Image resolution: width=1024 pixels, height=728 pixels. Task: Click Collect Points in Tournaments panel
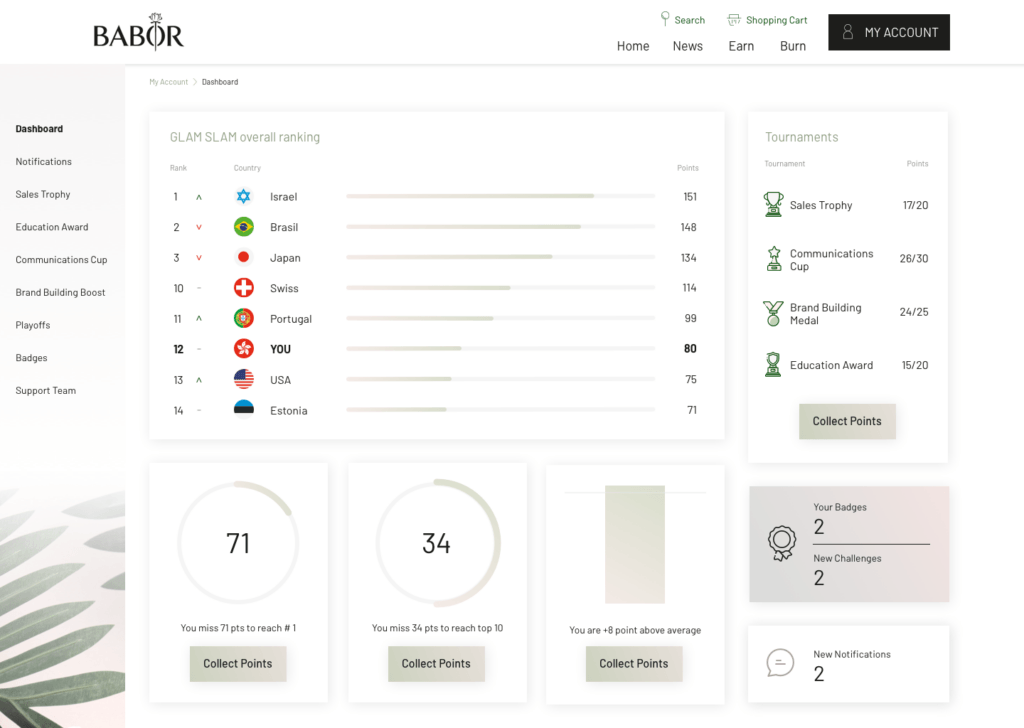tap(847, 421)
